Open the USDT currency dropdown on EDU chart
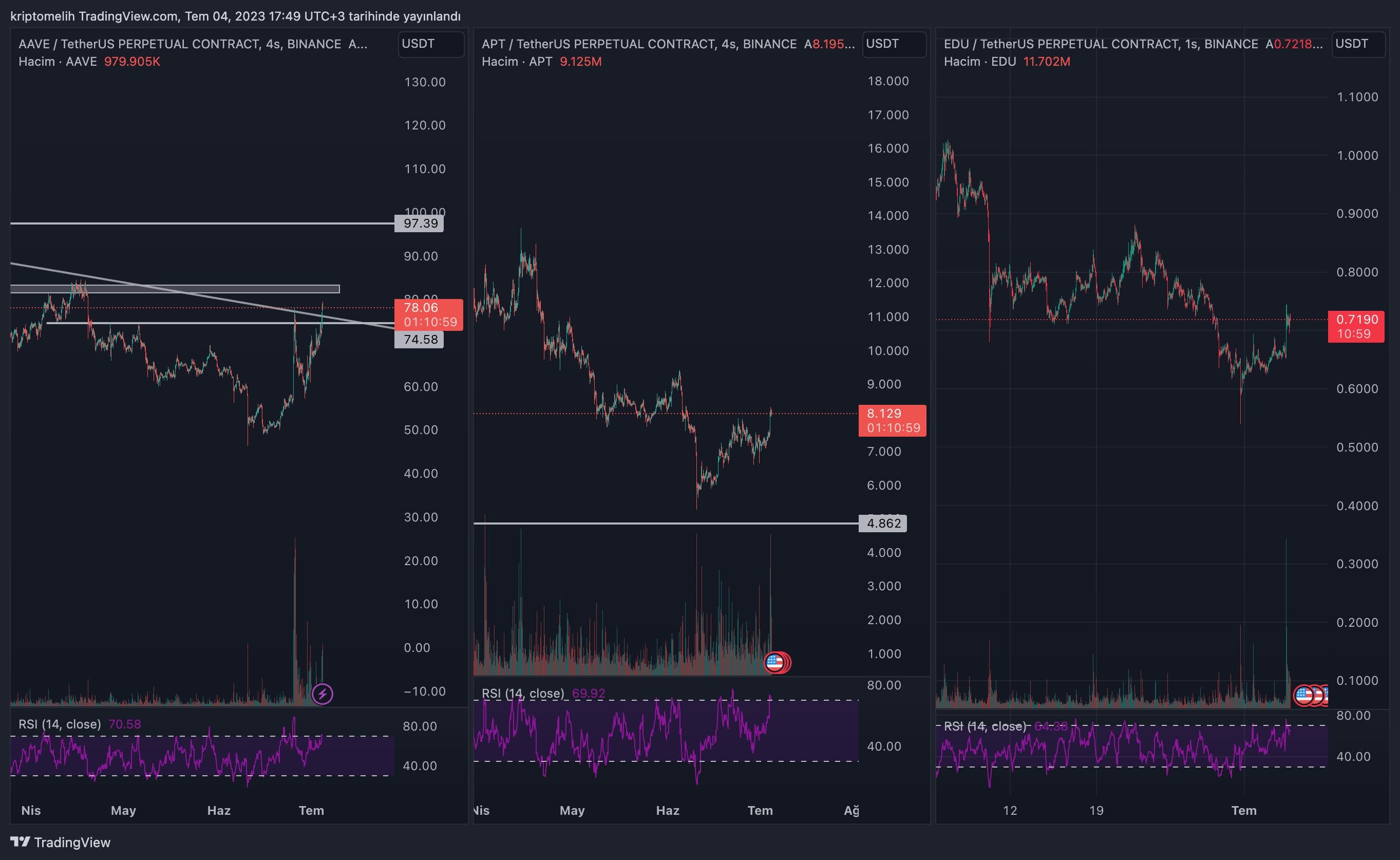The image size is (1400, 860). pyautogui.click(x=1358, y=44)
